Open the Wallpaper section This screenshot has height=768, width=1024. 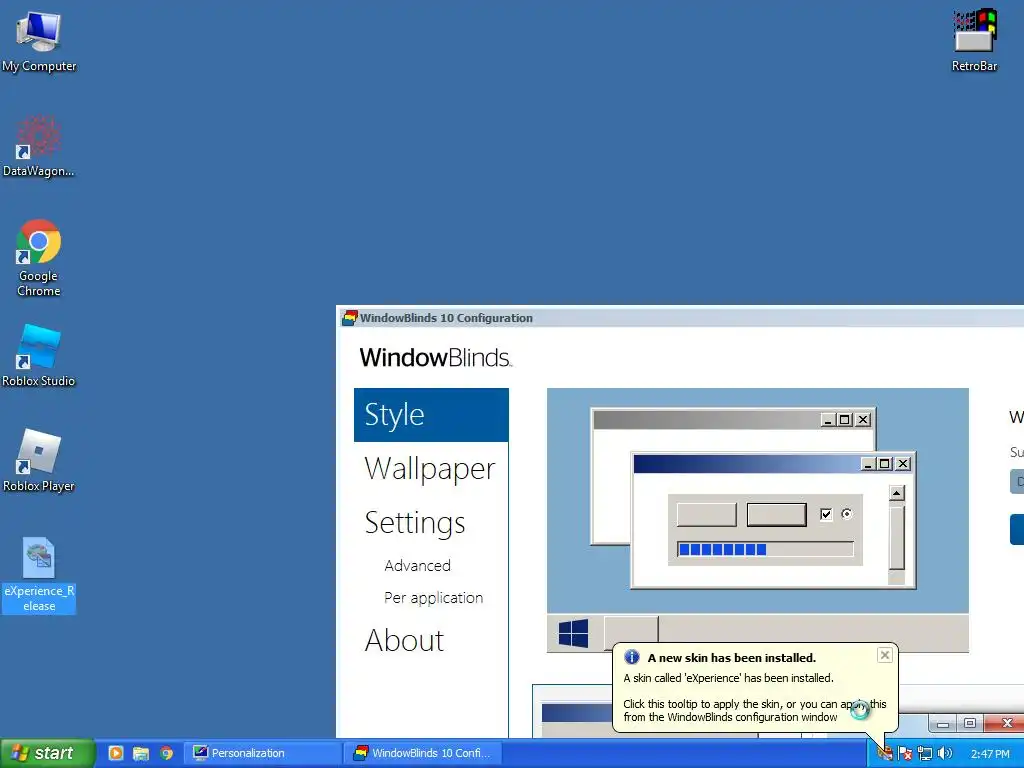point(430,468)
